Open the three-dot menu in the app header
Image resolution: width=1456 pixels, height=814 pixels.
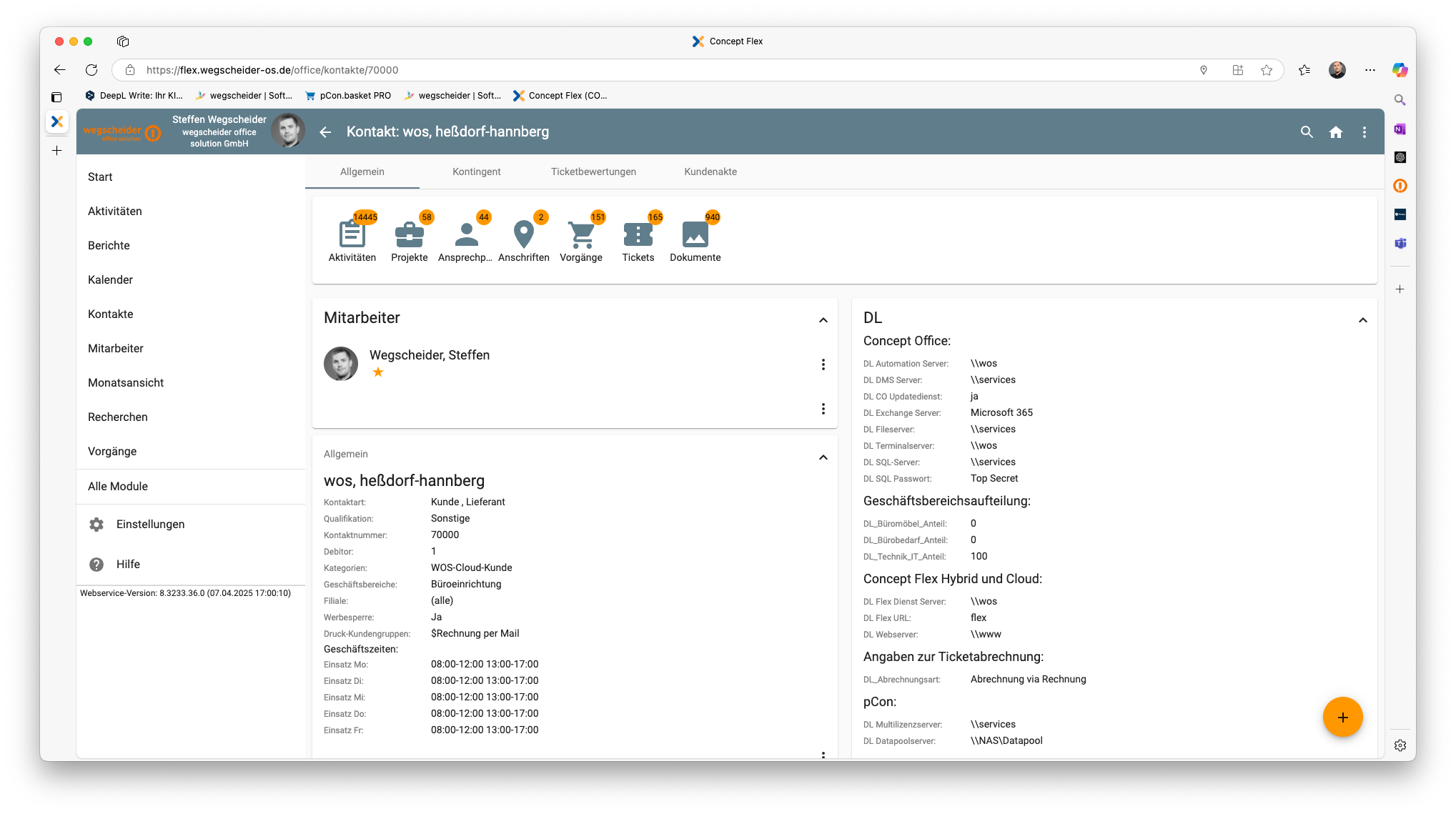pos(1365,132)
